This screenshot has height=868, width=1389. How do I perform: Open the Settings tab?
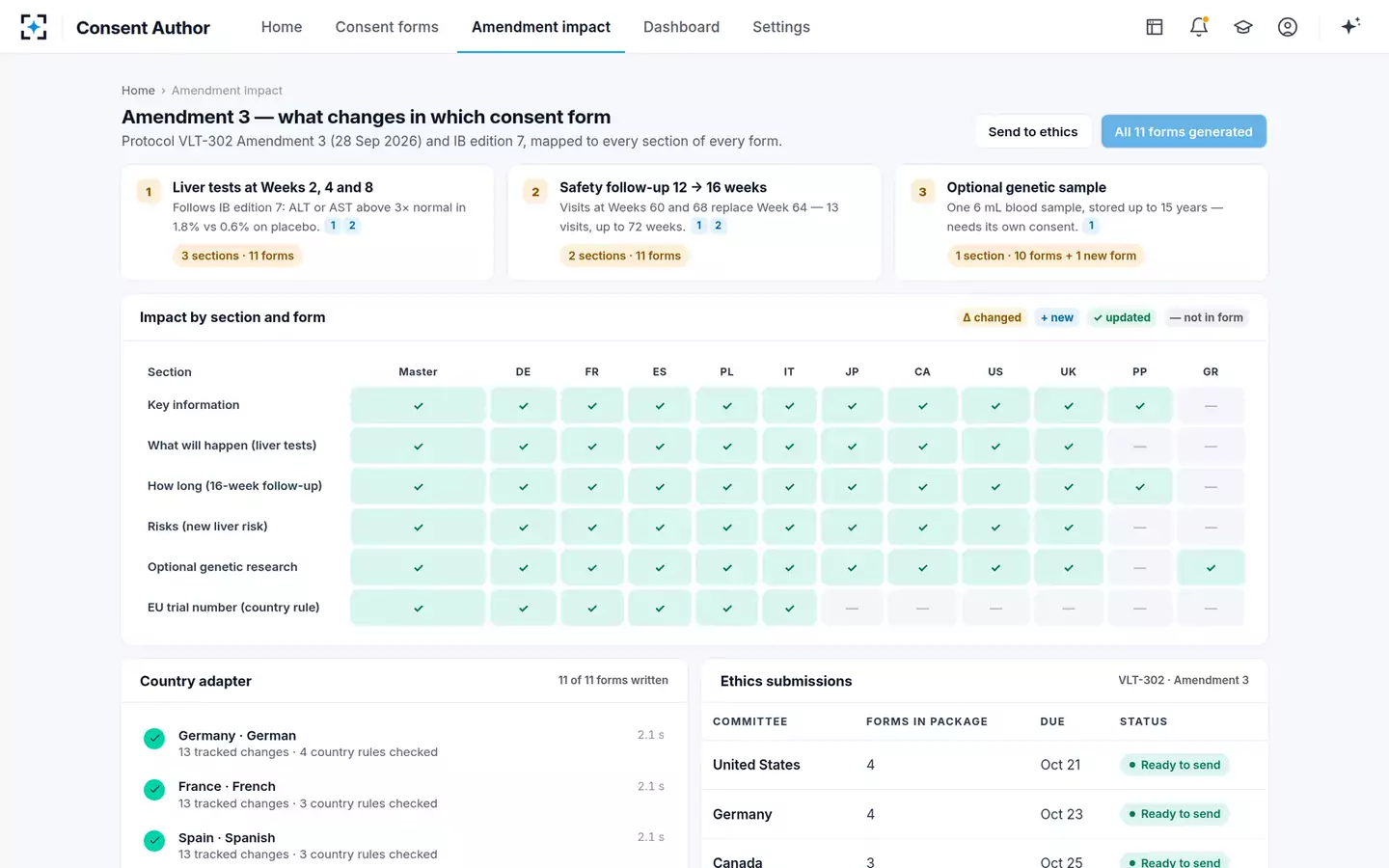coord(781,27)
